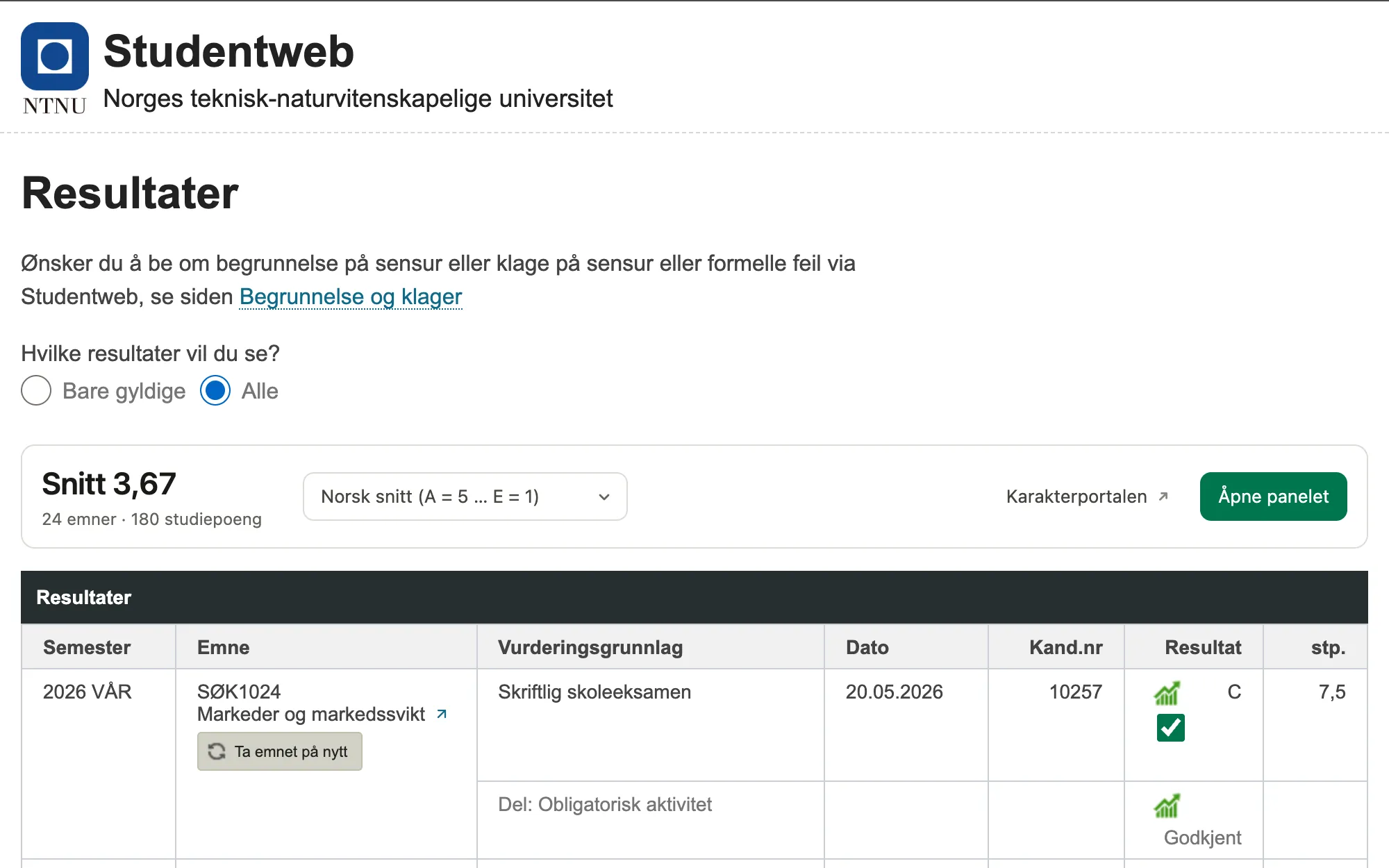Click the Studentweb title

[228, 51]
